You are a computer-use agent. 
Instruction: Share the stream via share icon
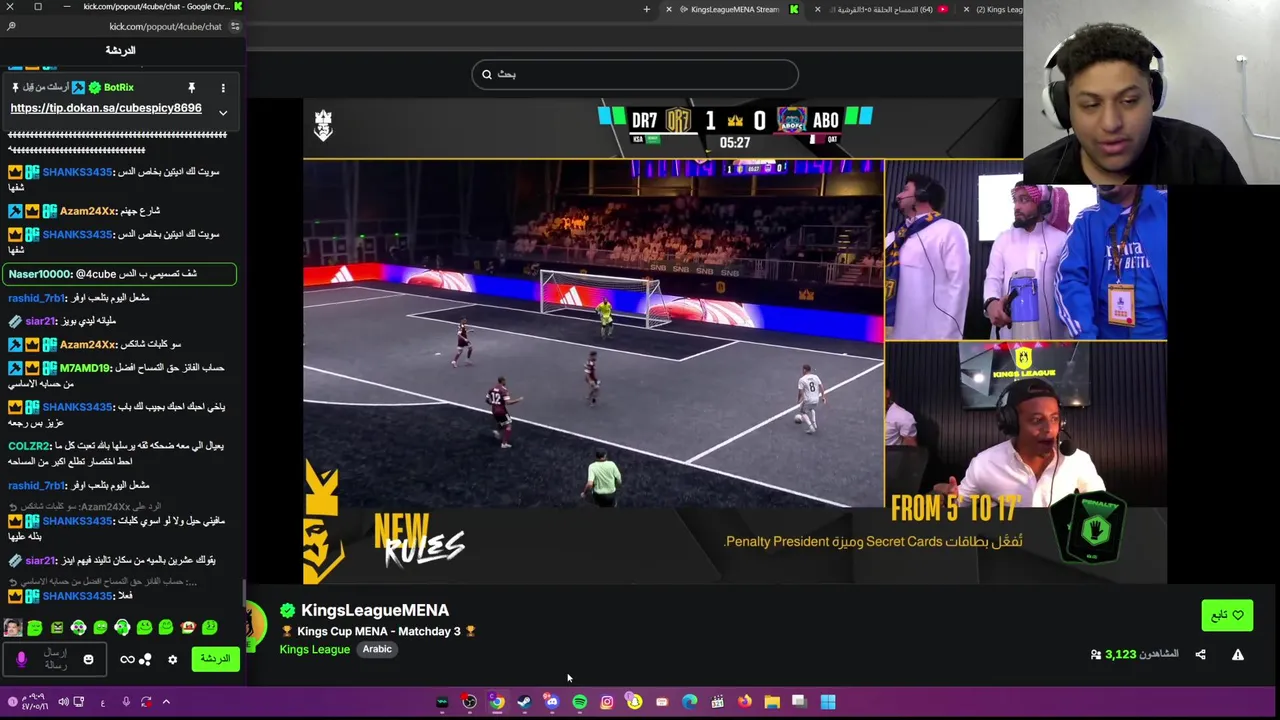(1200, 655)
